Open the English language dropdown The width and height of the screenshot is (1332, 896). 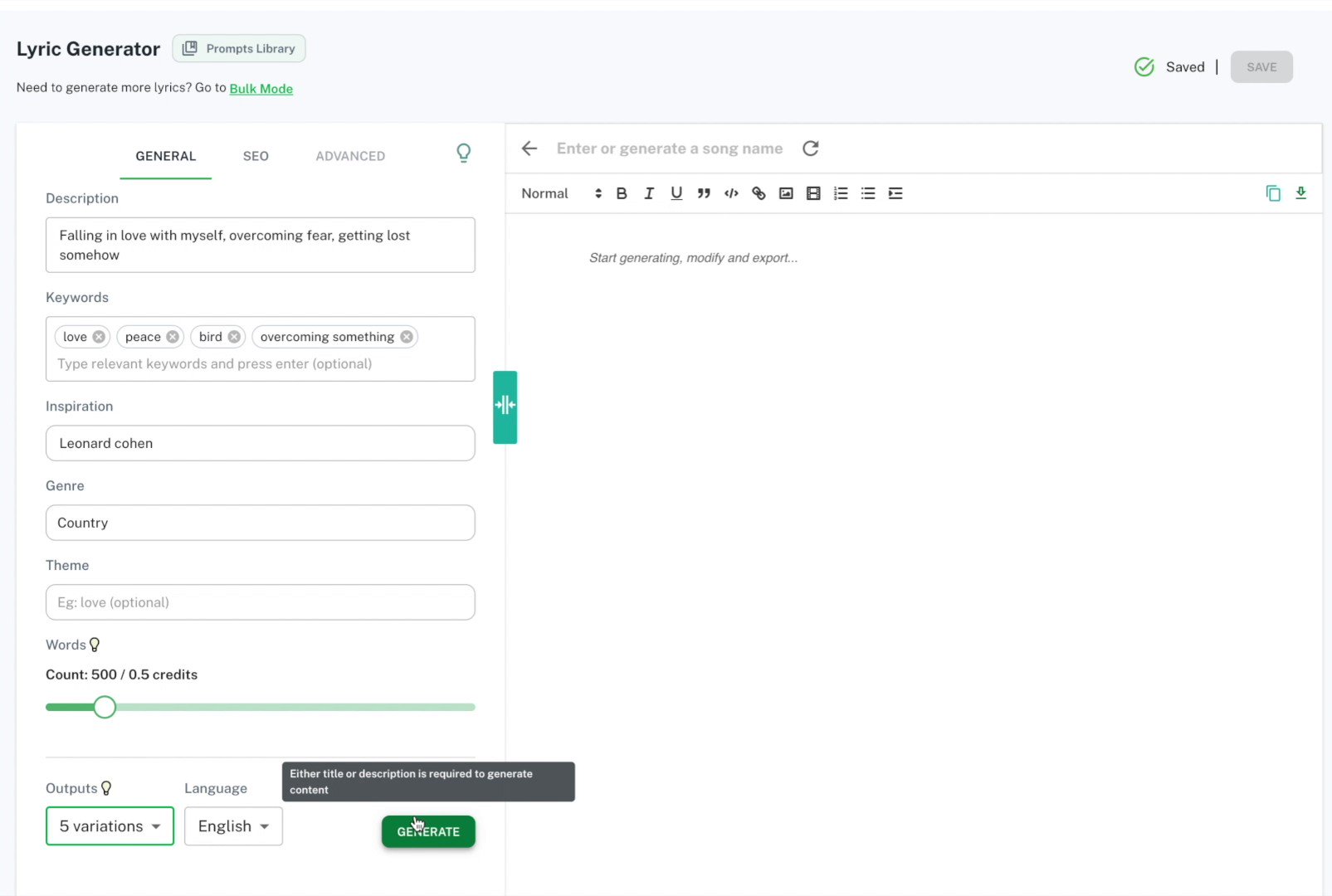click(233, 826)
